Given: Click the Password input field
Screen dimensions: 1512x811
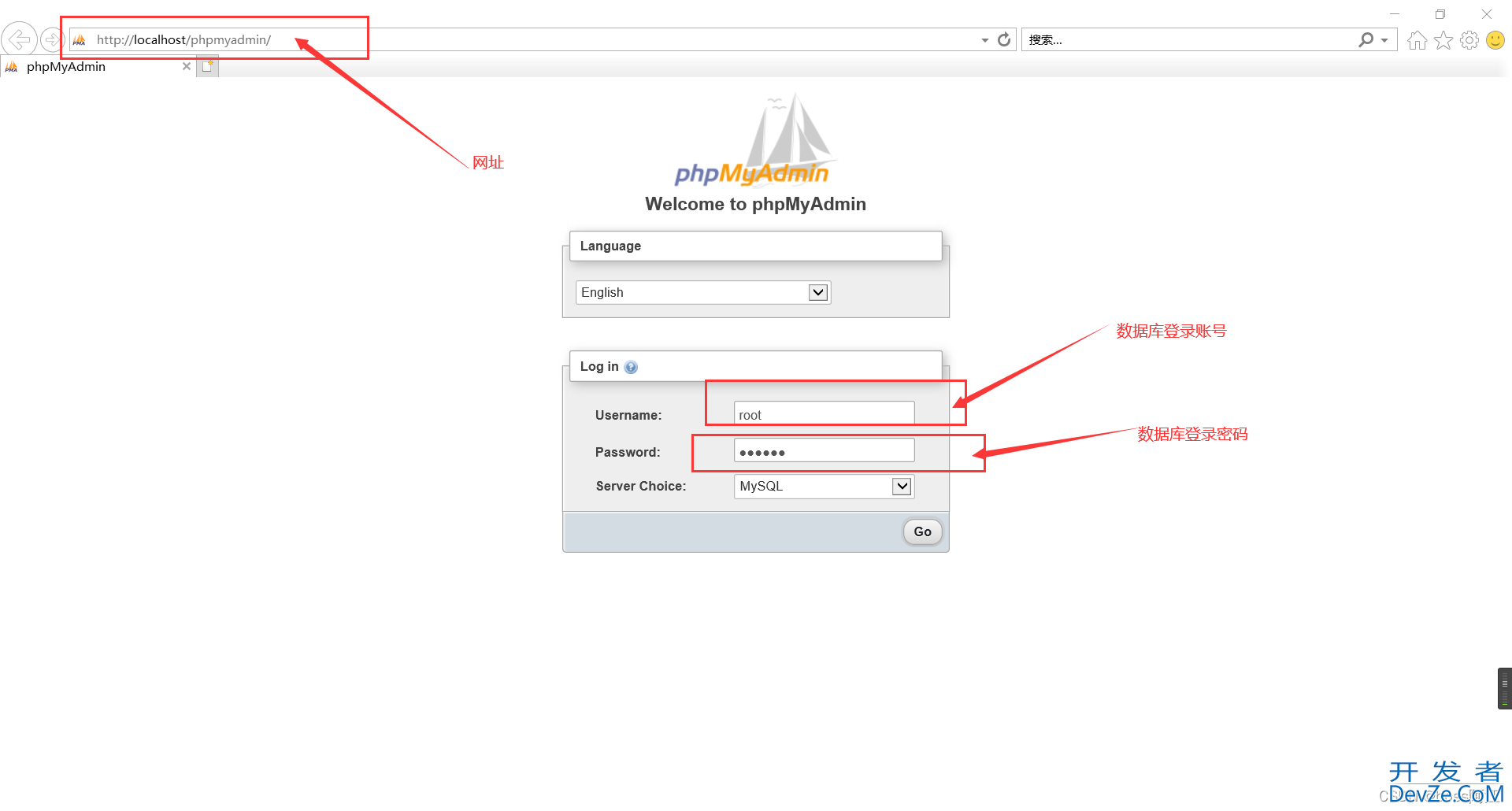Looking at the screenshot, I should pyautogui.click(x=824, y=450).
